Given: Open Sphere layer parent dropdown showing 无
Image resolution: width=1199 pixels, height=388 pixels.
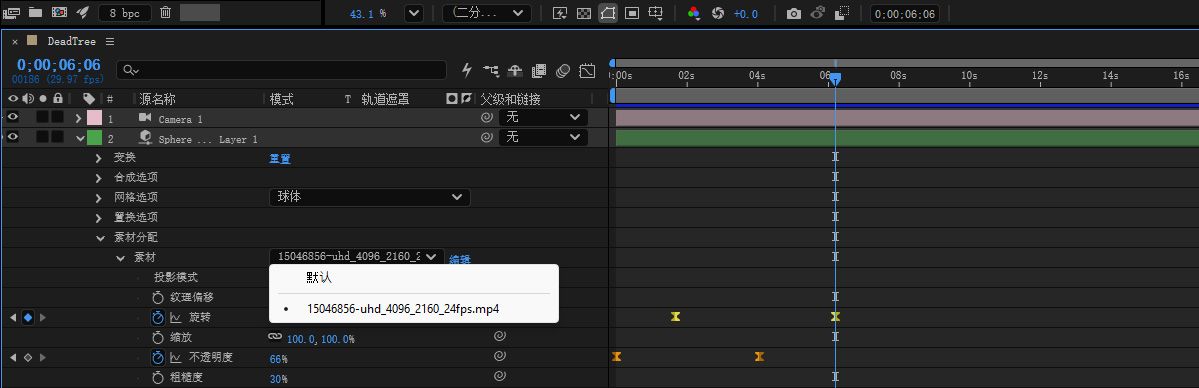Looking at the screenshot, I should pos(543,137).
